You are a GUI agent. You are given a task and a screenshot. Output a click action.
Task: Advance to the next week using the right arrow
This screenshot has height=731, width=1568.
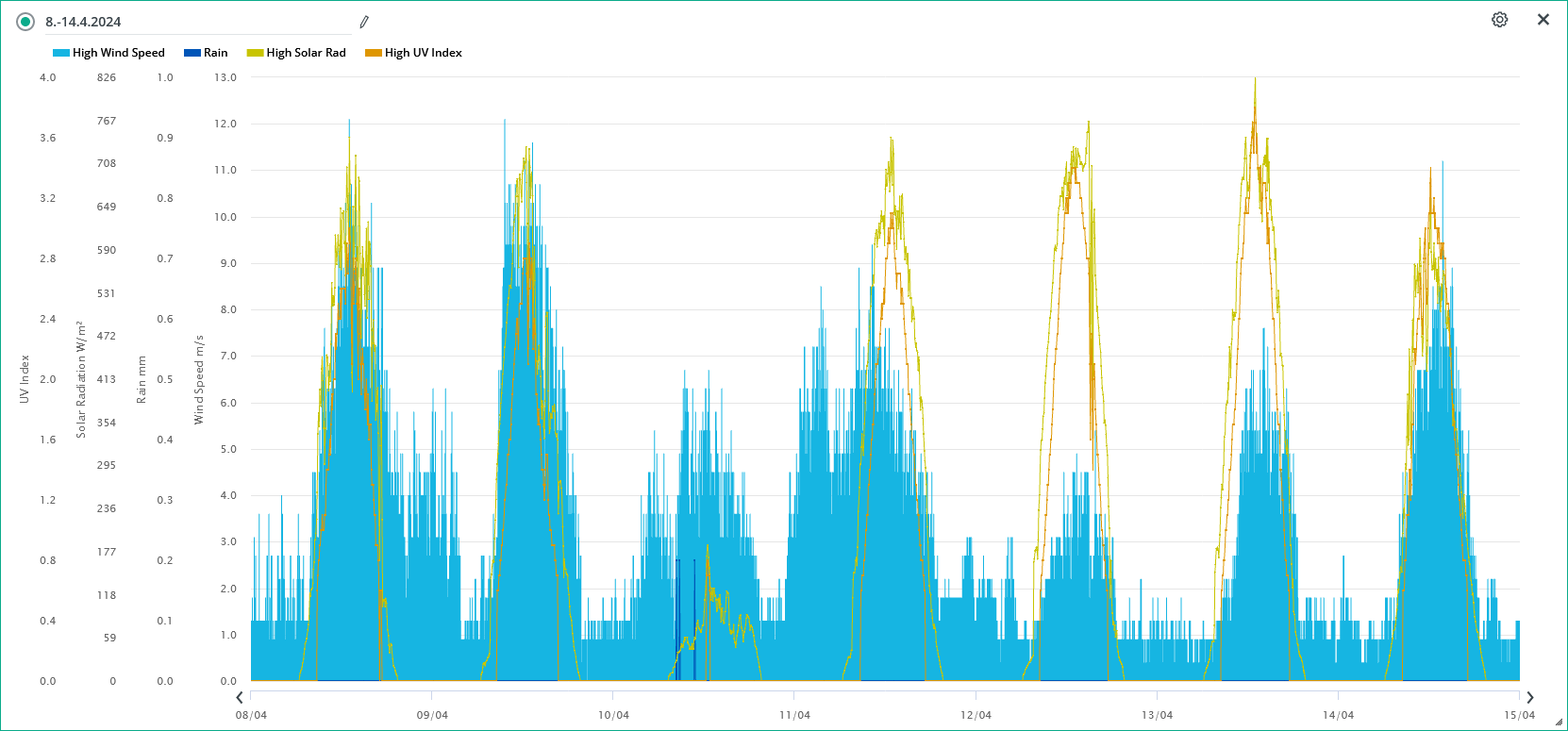tap(1529, 697)
